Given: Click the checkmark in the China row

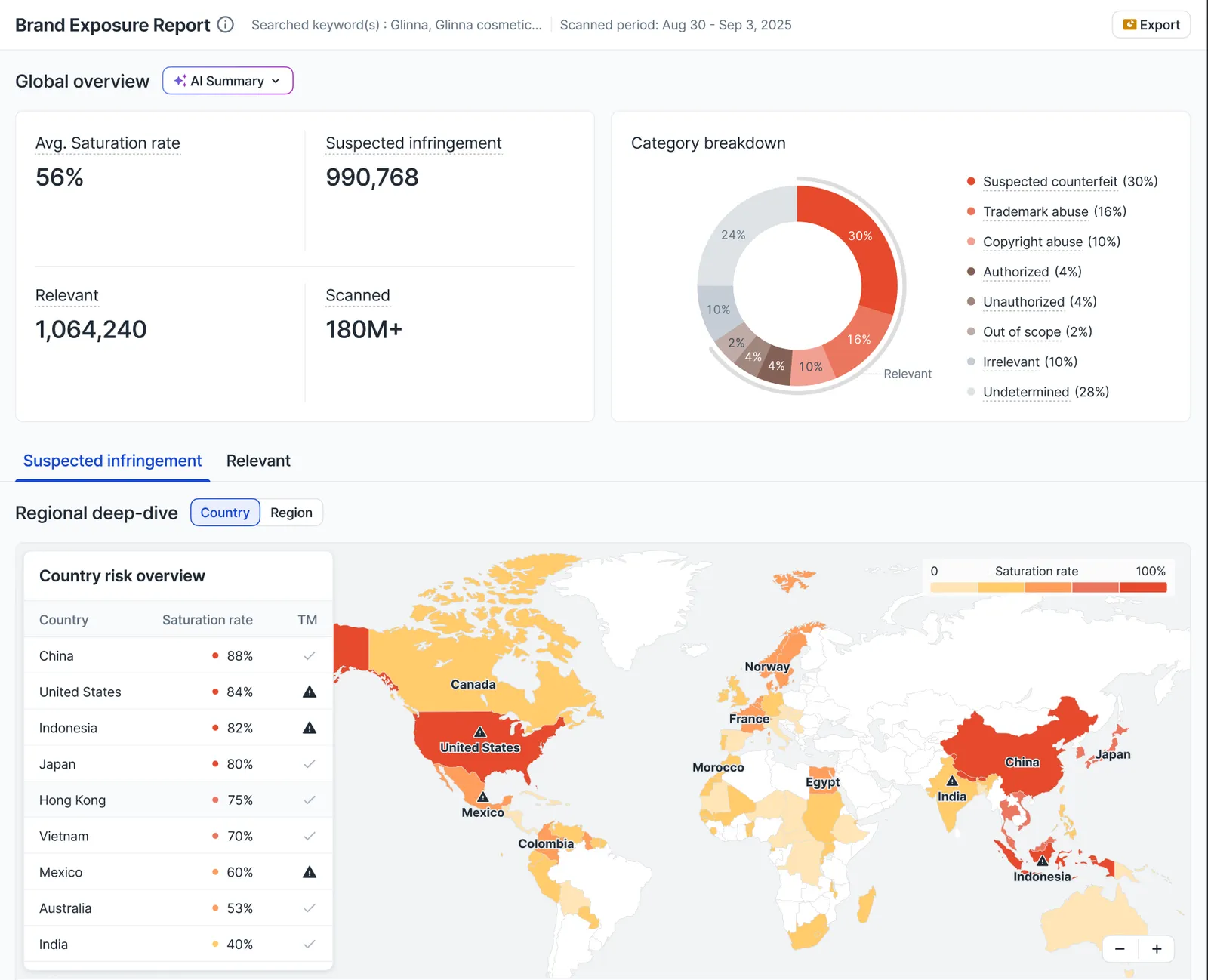Looking at the screenshot, I should (310, 656).
